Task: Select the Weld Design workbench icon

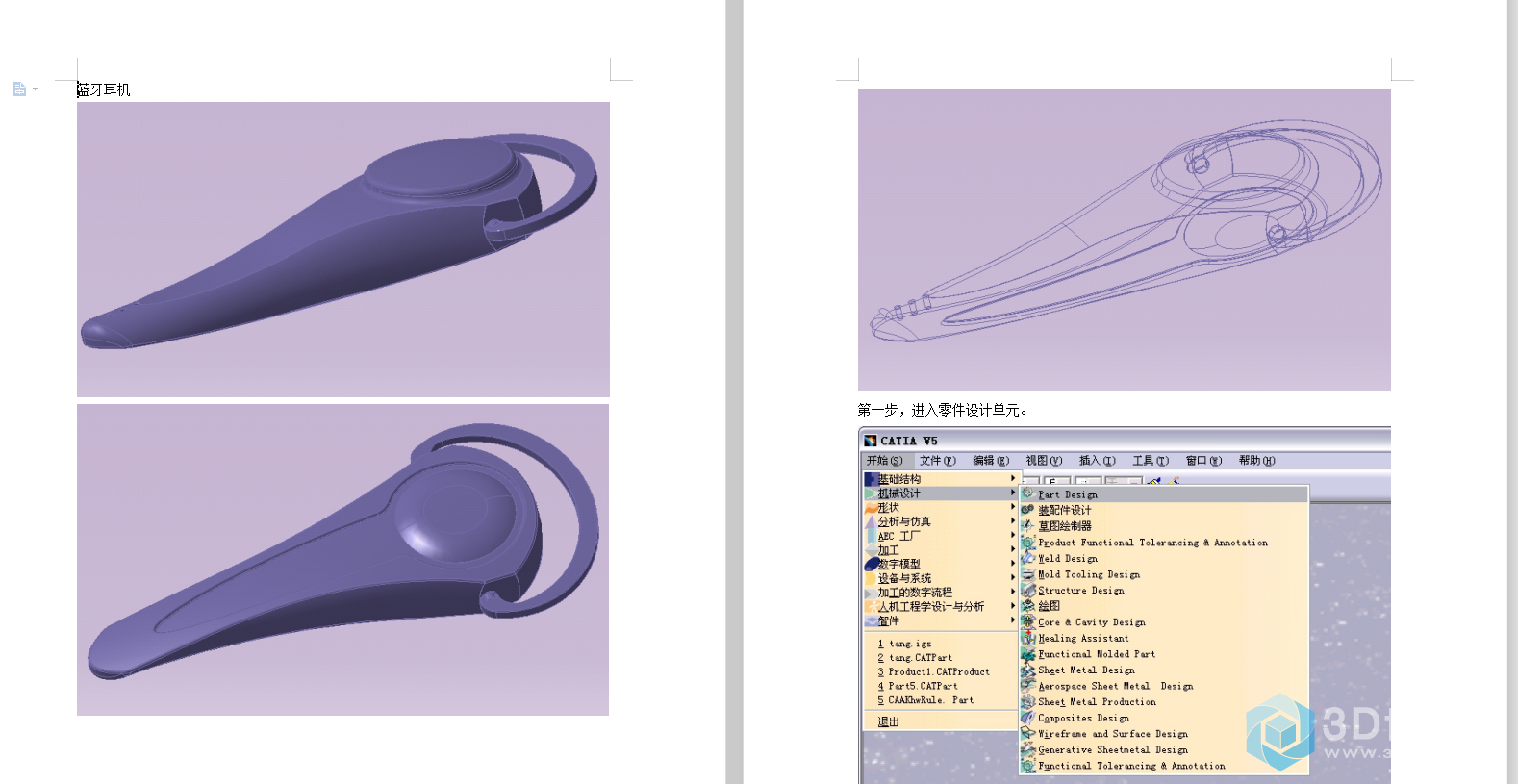Action: [x=1027, y=558]
